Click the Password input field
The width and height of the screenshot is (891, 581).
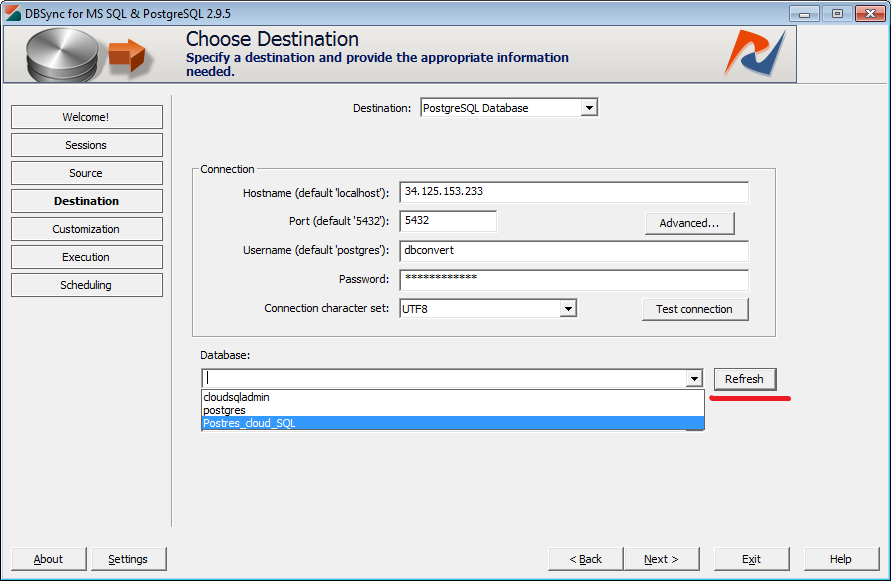(574, 280)
